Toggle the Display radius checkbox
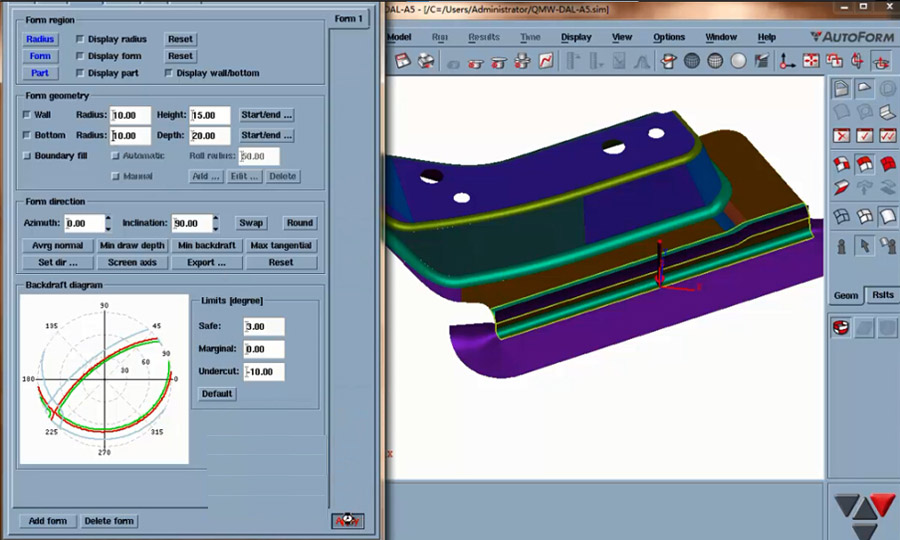This screenshot has height=540, width=900. (x=80, y=39)
